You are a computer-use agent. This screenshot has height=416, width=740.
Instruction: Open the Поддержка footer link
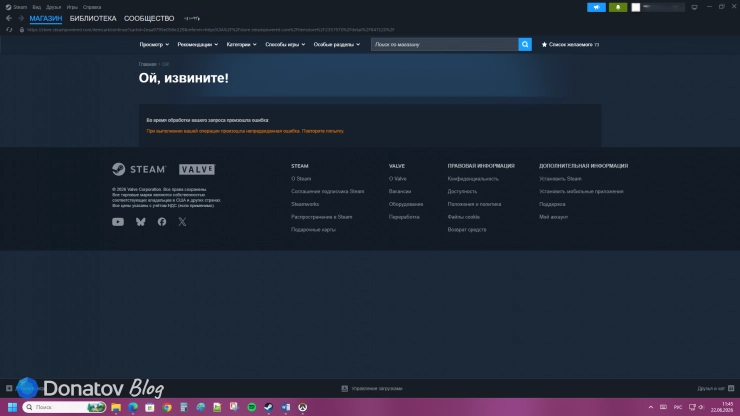pyautogui.click(x=552, y=204)
